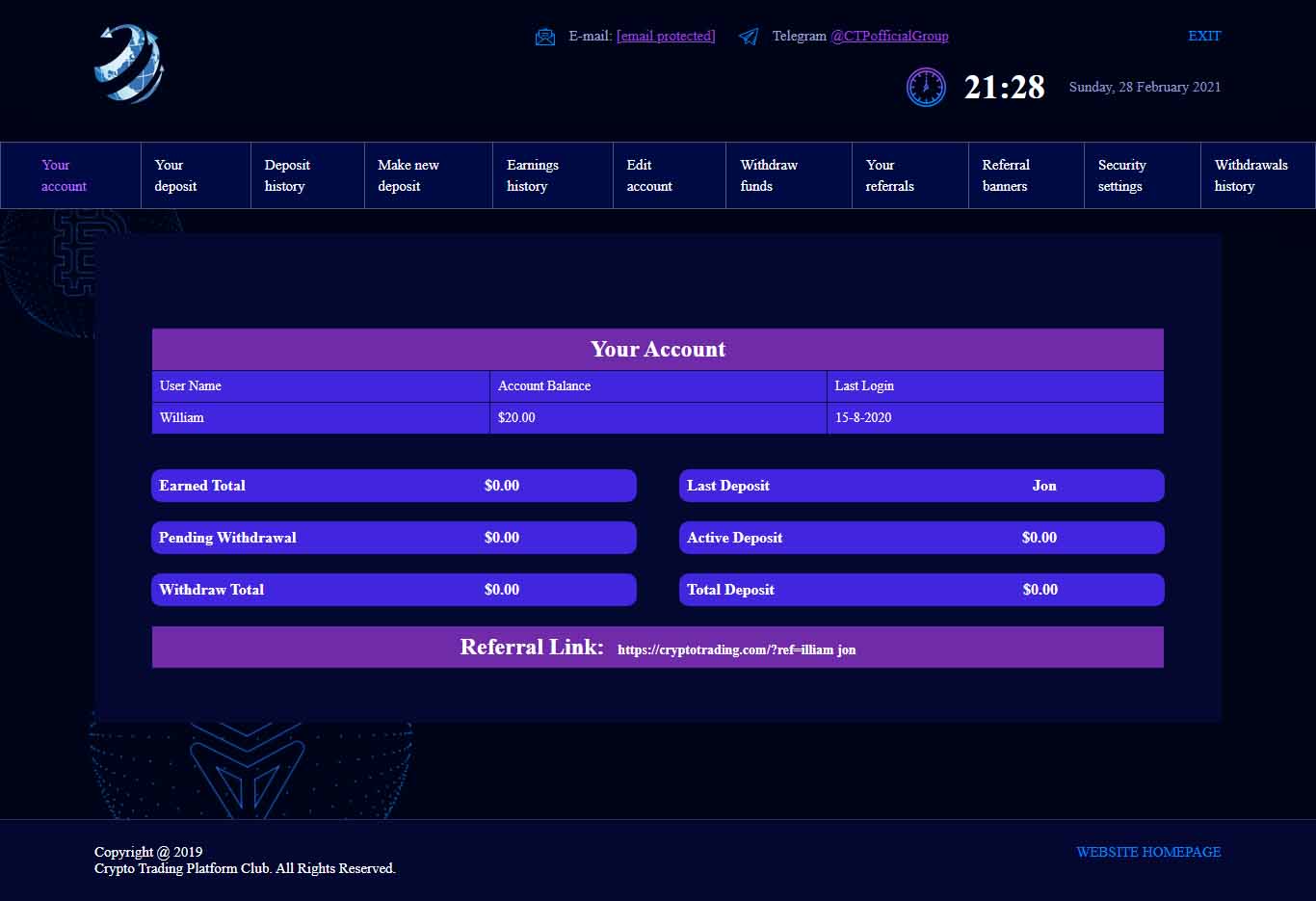Choose Make new deposit
This screenshot has height=901, width=1316.
(429, 175)
